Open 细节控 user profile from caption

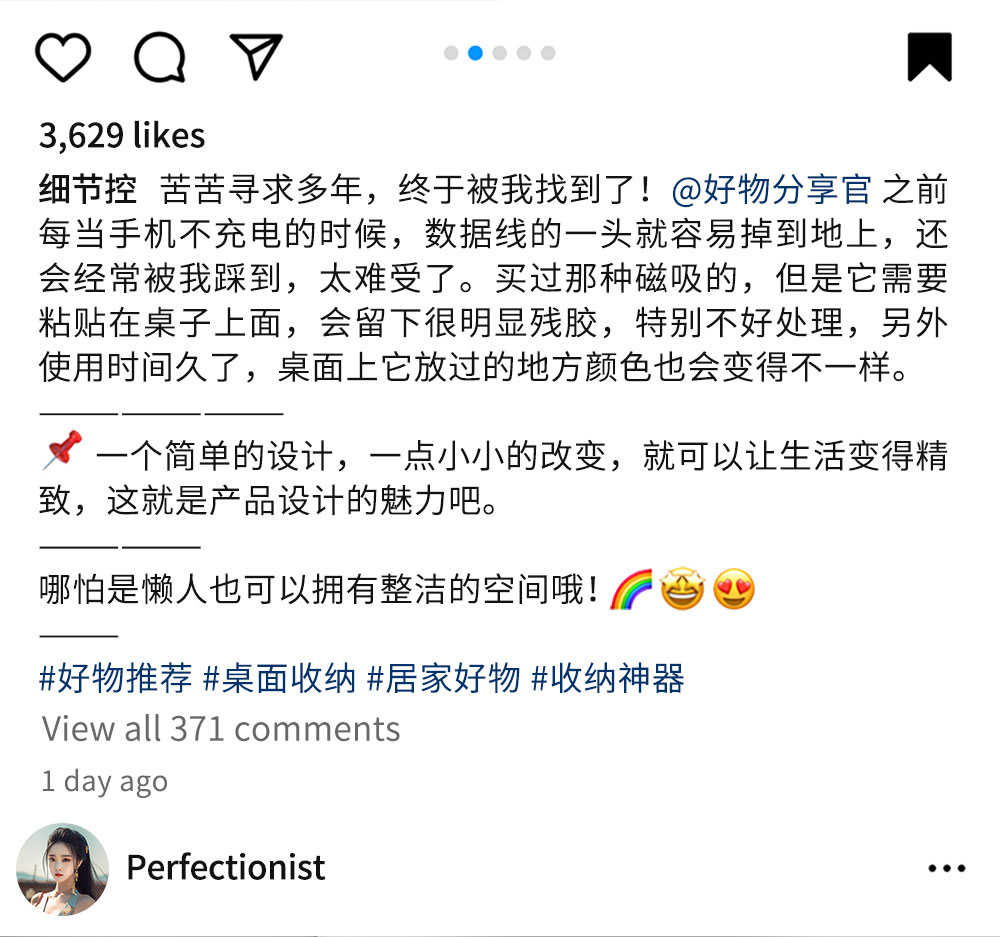pos(87,189)
